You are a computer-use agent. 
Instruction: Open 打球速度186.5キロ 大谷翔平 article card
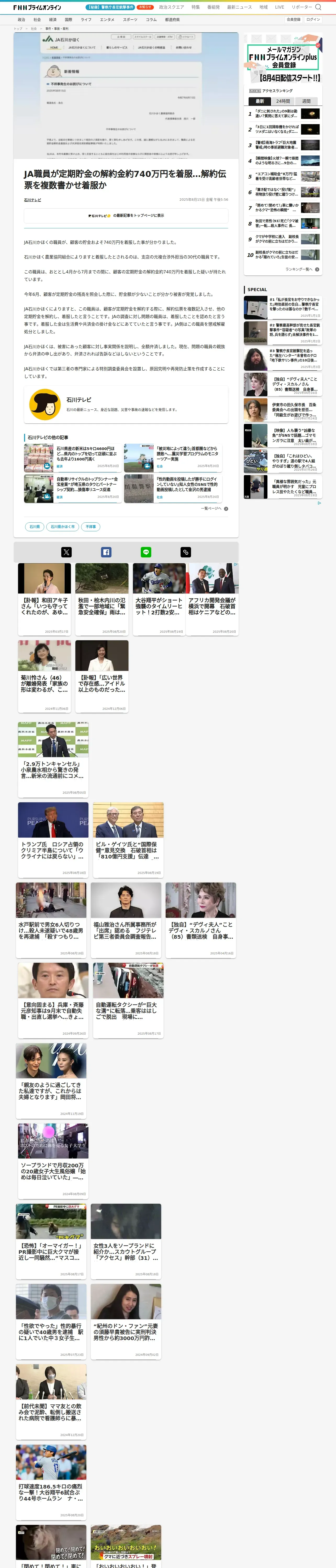(51, 1482)
